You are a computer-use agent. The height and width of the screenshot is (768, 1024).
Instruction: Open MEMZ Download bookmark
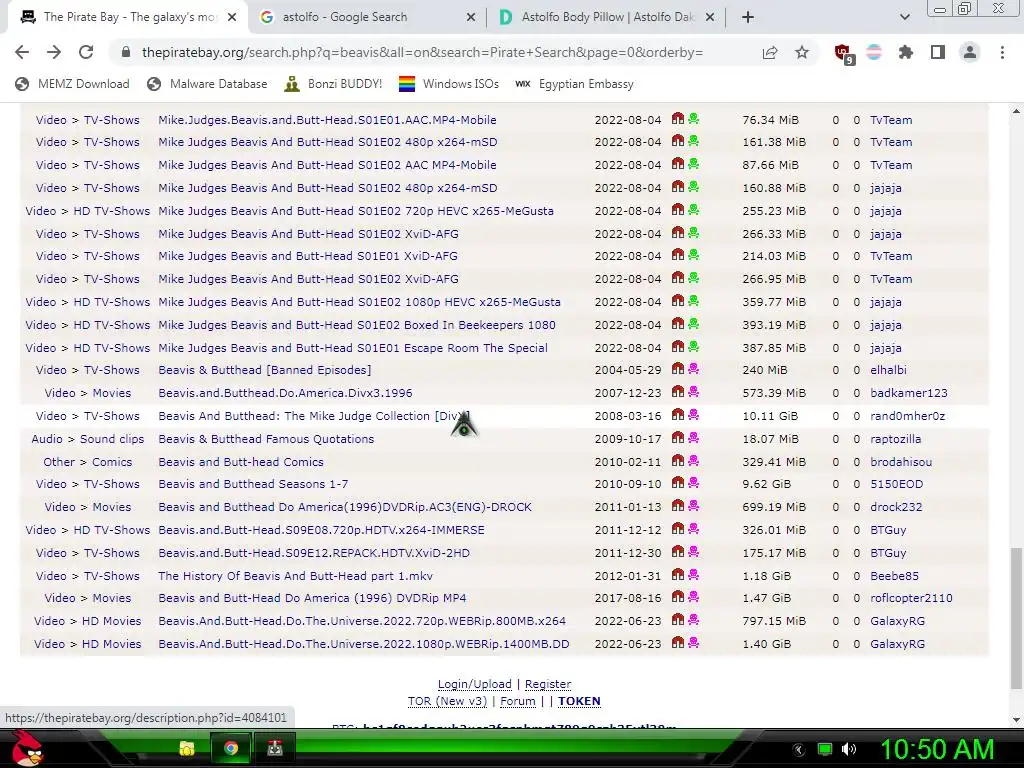72,84
